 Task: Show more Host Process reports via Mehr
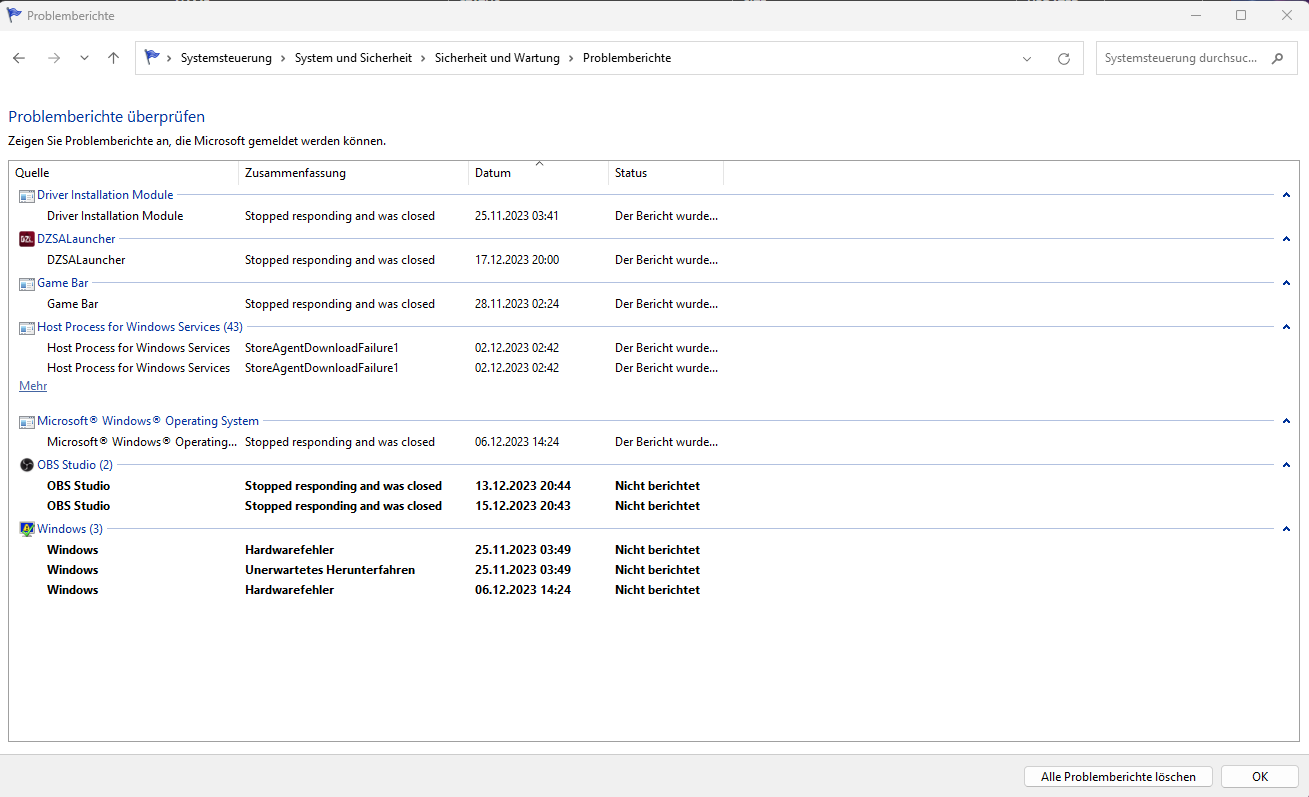point(33,386)
